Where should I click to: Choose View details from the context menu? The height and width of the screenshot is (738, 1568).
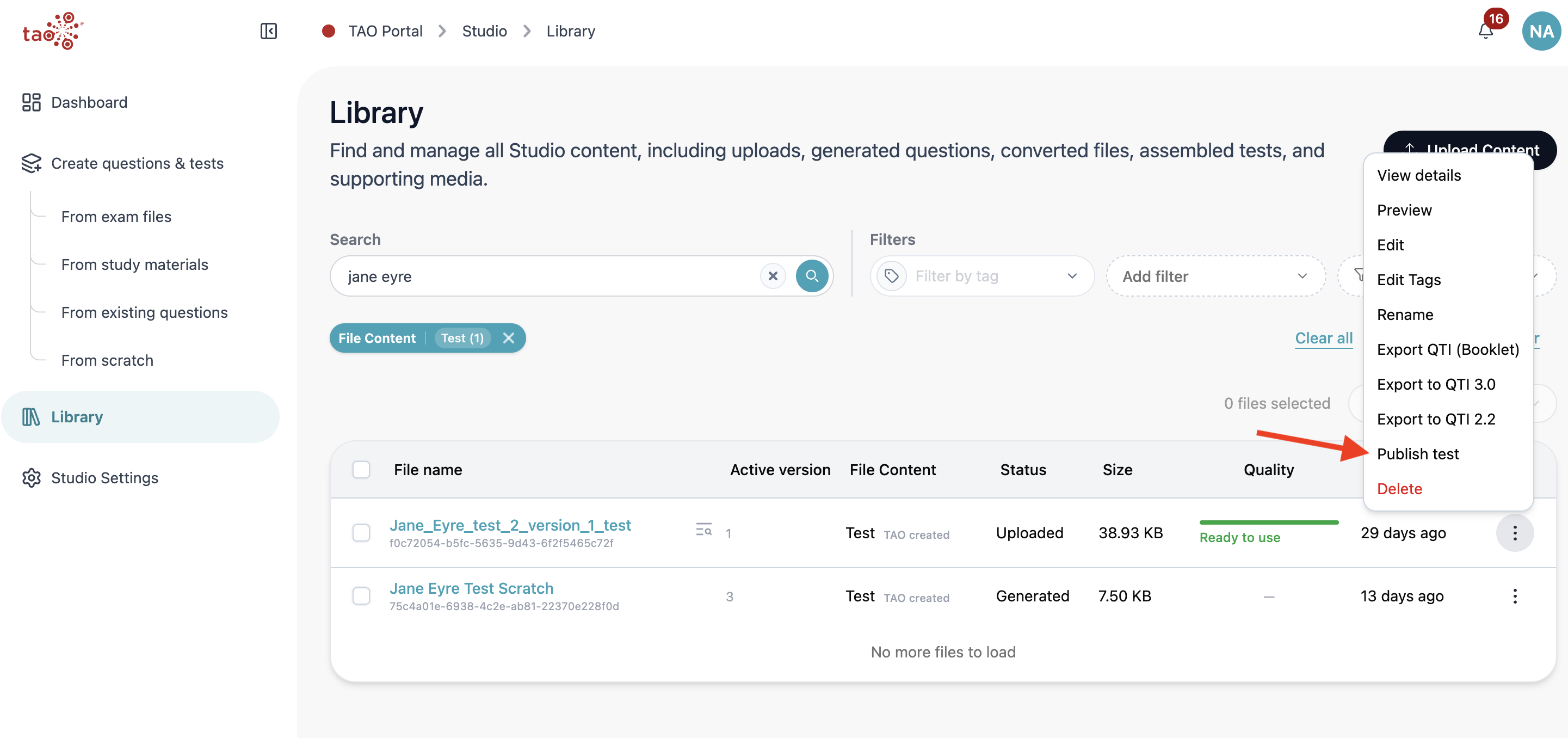click(1418, 175)
